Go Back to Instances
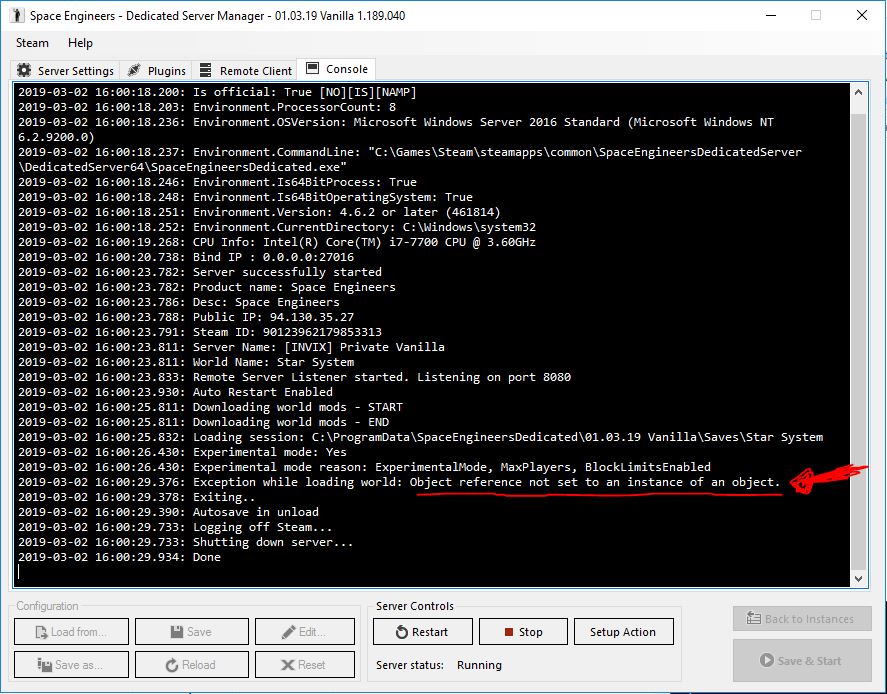Viewport: 887px width, 694px height. click(801, 619)
